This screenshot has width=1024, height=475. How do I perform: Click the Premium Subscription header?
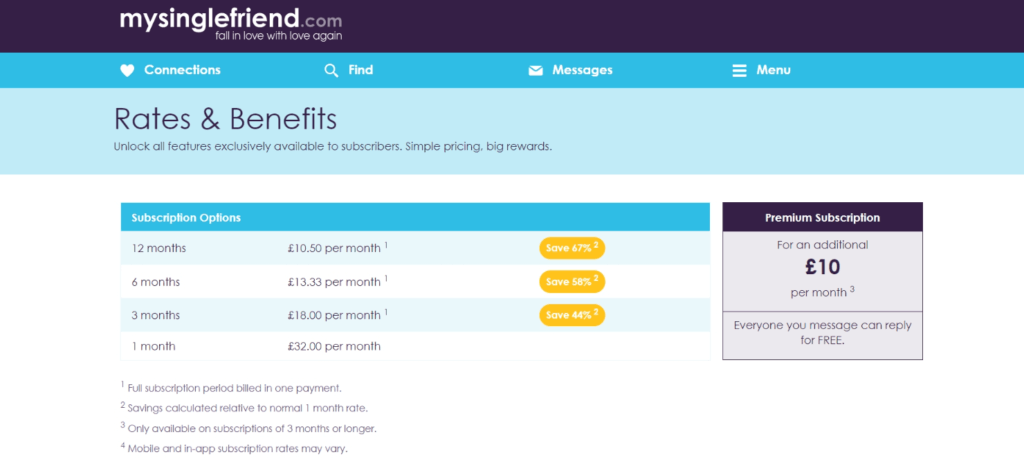[822, 217]
